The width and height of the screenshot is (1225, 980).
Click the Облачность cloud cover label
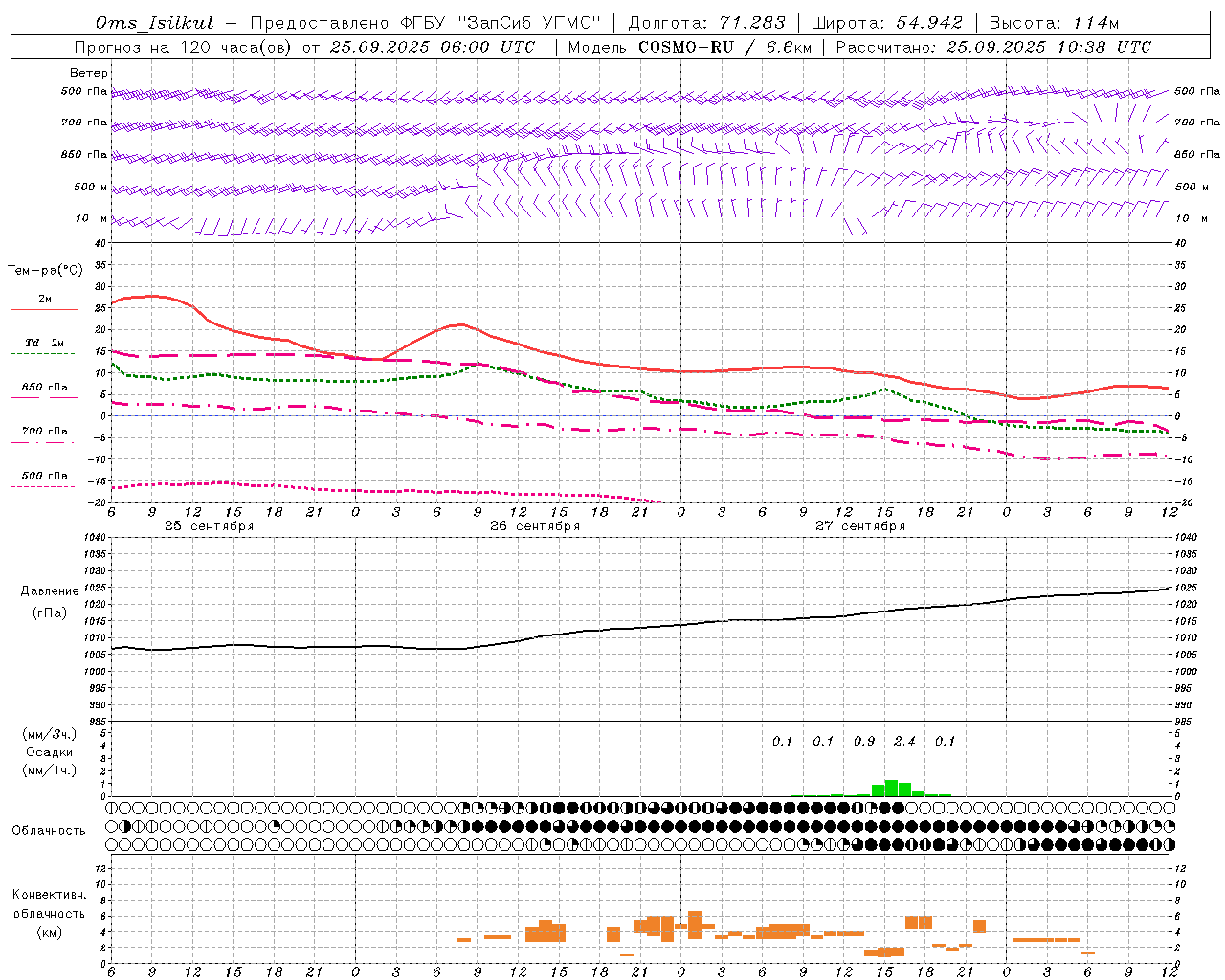(49, 830)
